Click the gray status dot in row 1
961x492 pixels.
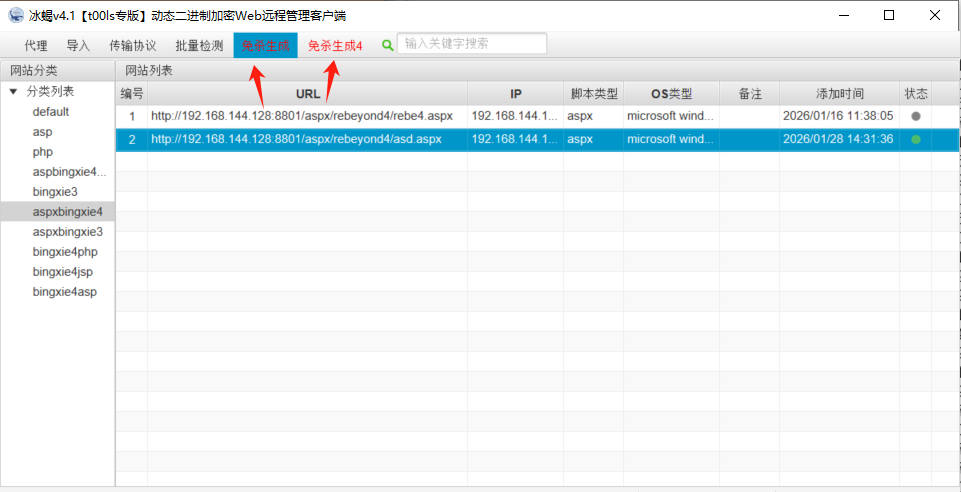[x=915, y=116]
